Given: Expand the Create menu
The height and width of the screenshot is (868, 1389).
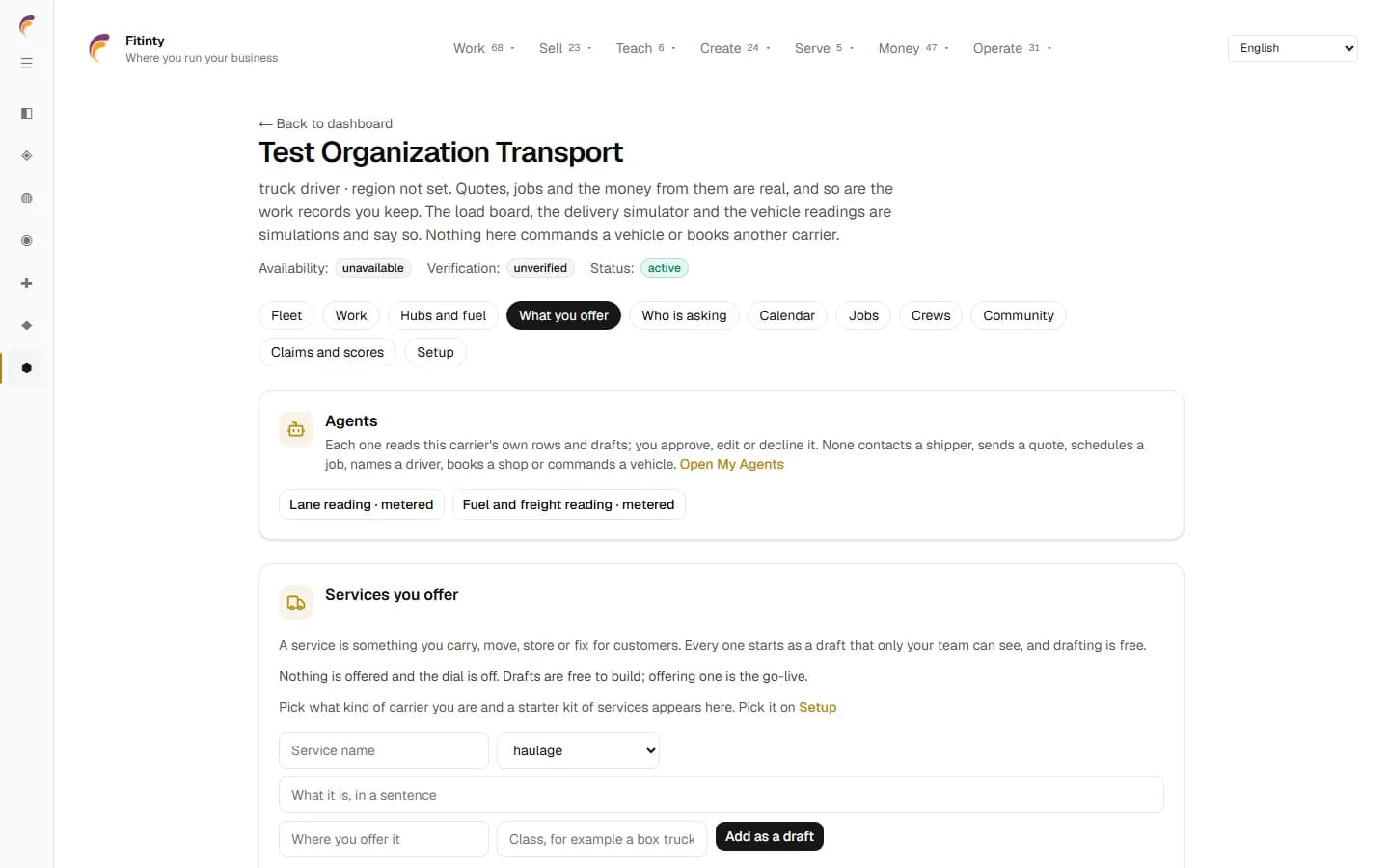Looking at the screenshot, I should pos(735,48).
